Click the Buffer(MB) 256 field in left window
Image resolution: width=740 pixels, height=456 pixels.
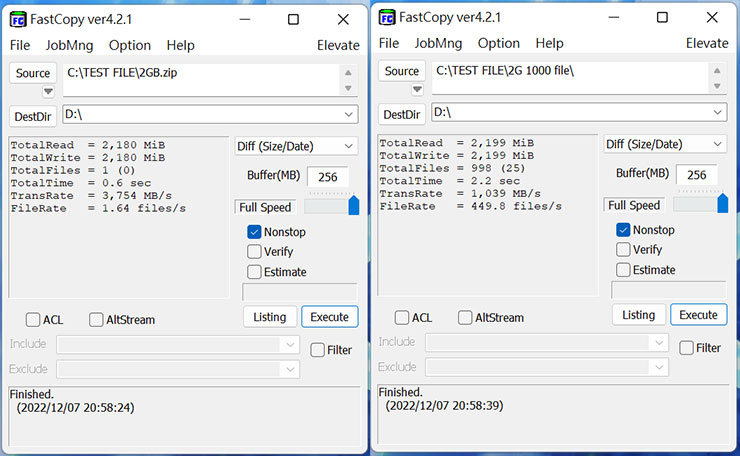click(328, 177)
